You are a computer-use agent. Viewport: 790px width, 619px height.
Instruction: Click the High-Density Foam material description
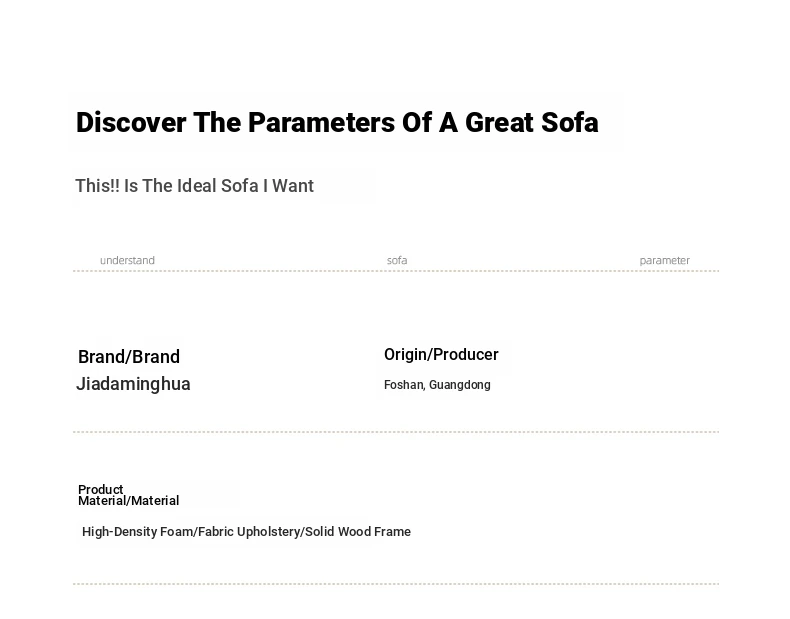(x=246, y=532)
